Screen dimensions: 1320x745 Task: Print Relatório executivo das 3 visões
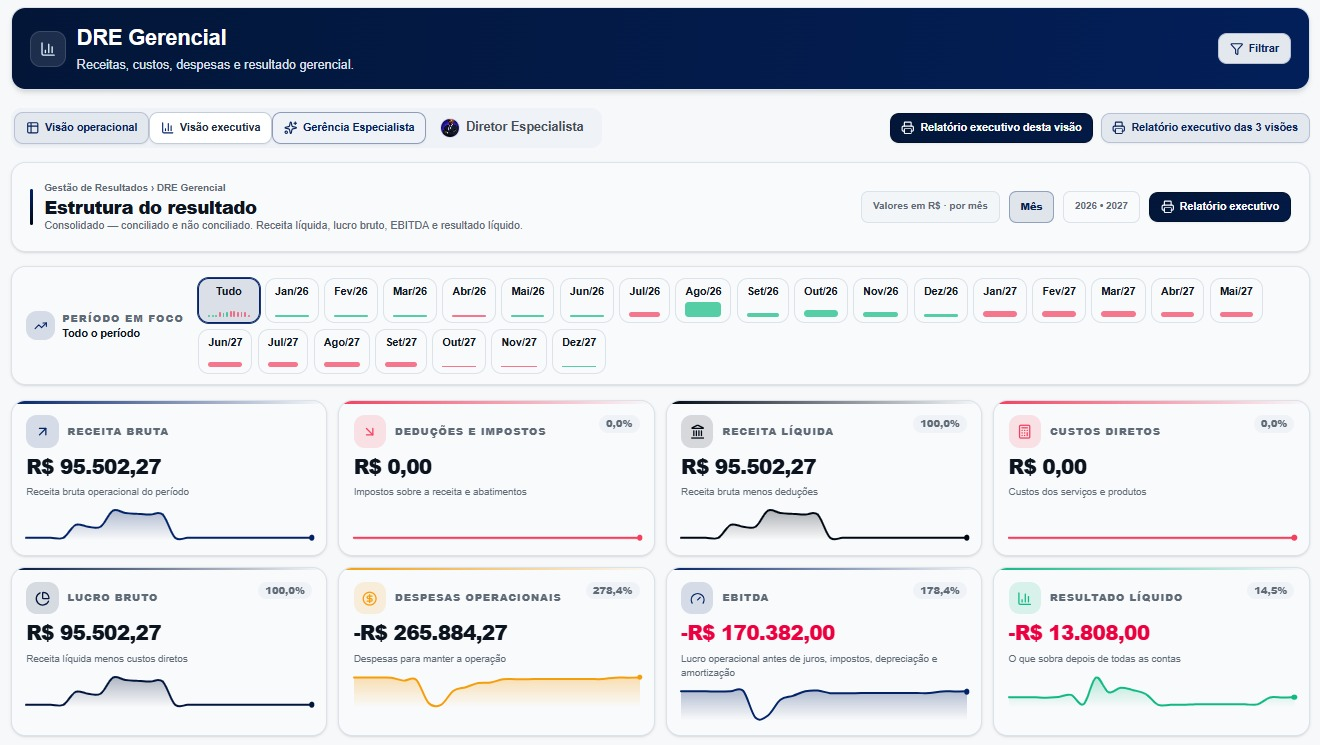(x=1205, y=128)
